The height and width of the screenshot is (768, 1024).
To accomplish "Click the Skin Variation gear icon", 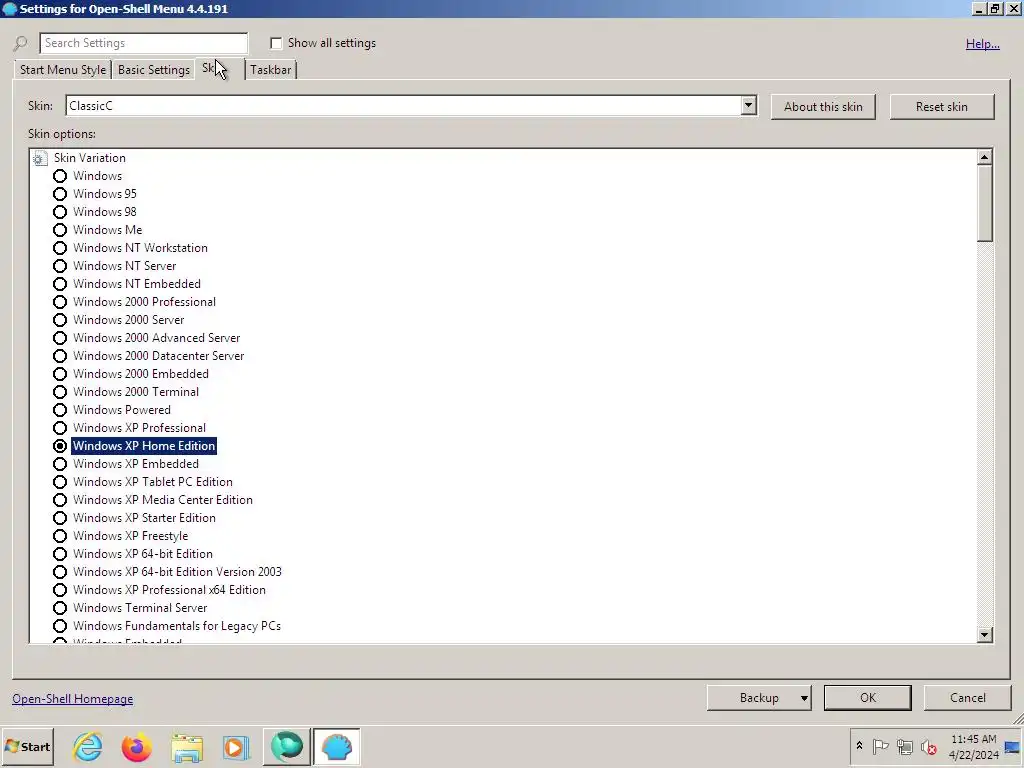I will pos(39,158).
